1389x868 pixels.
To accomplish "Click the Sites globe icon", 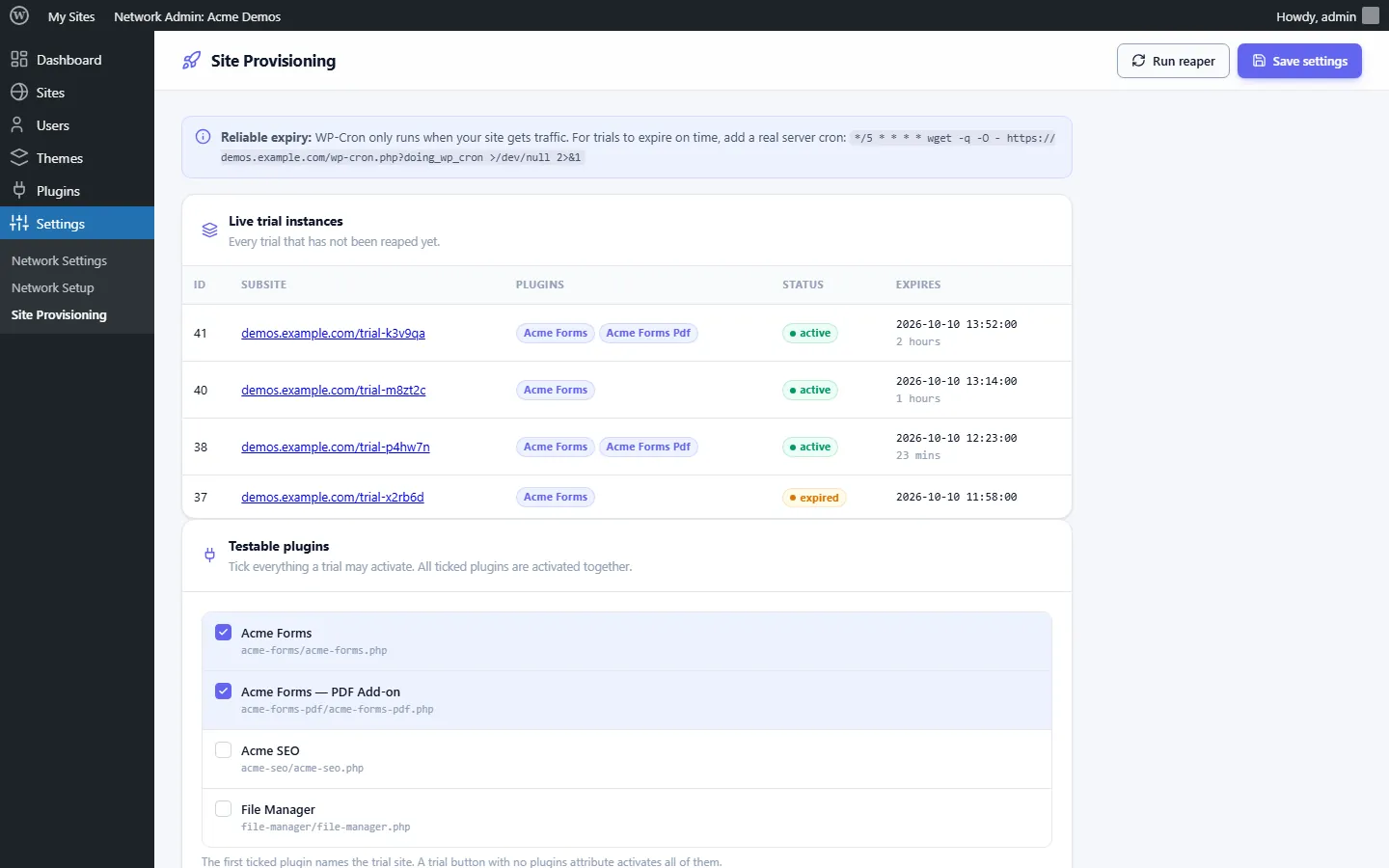I will (19, 93).
